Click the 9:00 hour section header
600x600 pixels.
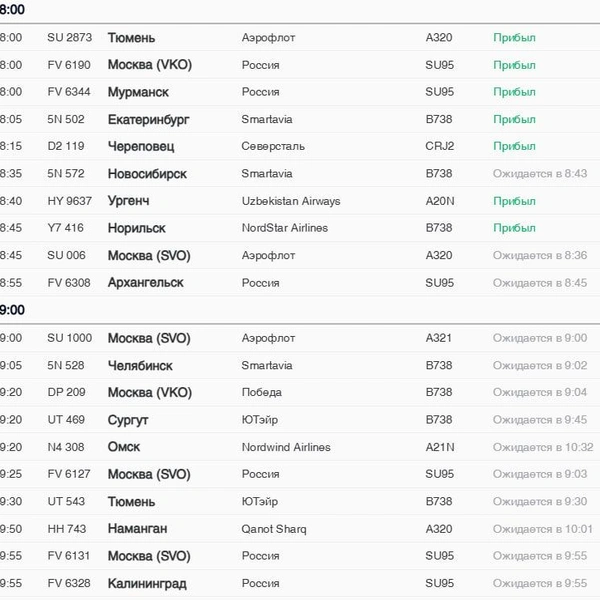pyautogui.click(x=12, y=310)
